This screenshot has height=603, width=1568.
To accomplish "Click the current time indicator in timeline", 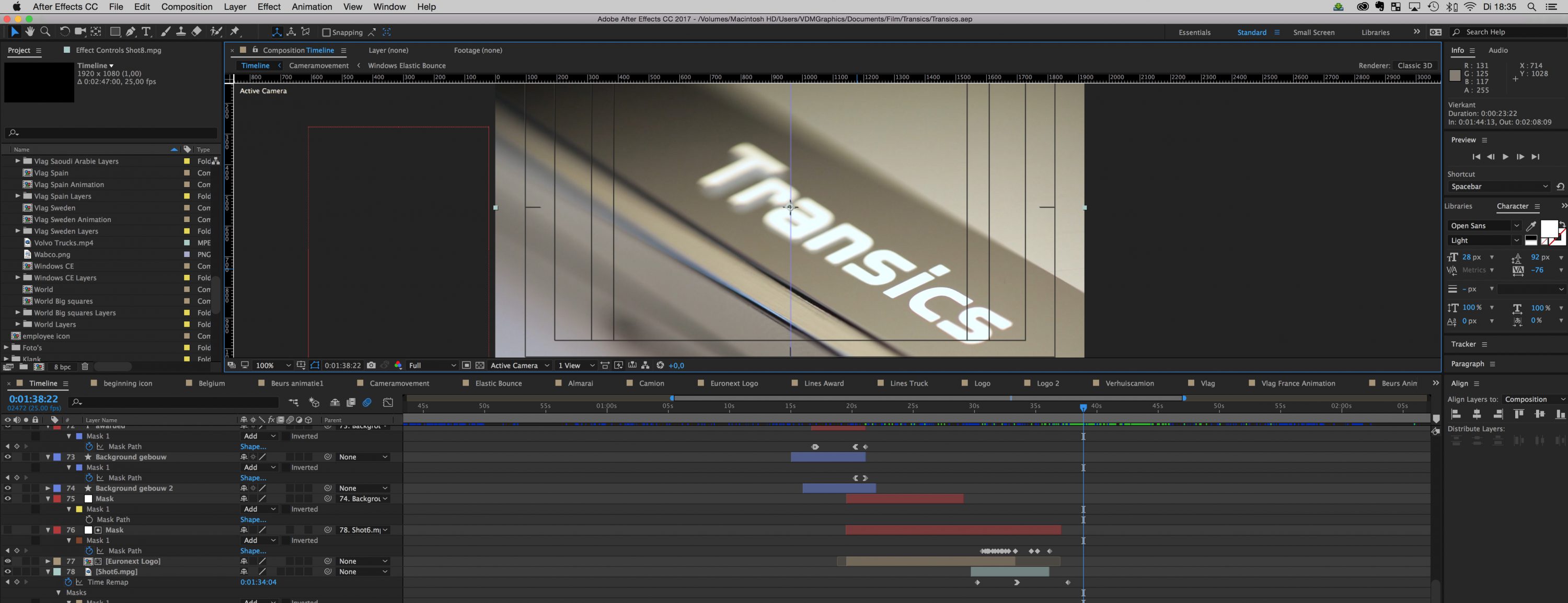I will 1083,407.
